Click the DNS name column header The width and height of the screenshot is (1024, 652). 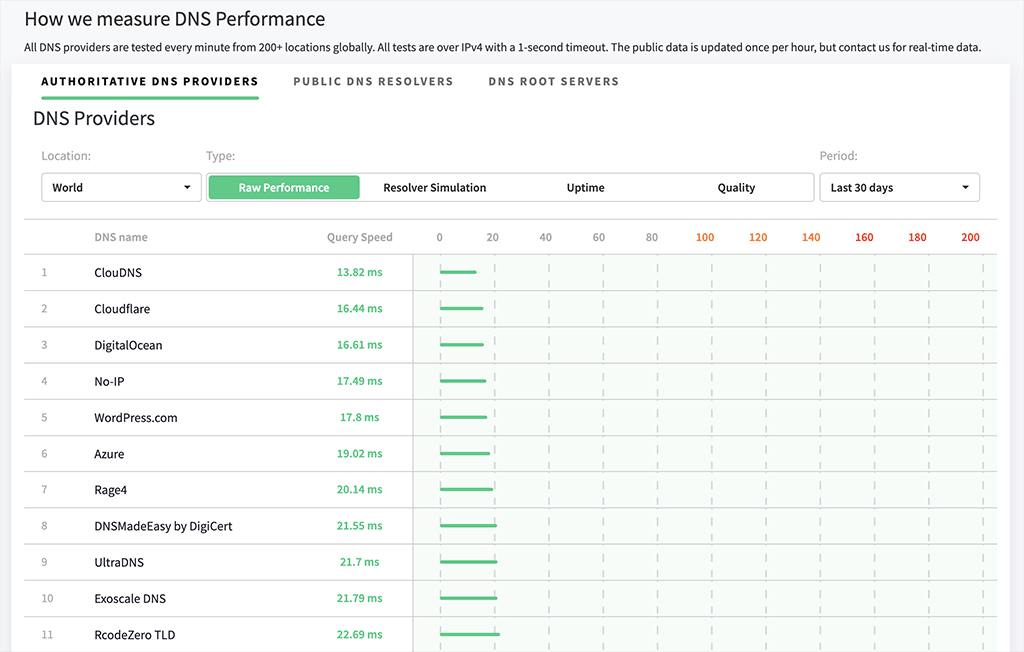pos(121,237)
